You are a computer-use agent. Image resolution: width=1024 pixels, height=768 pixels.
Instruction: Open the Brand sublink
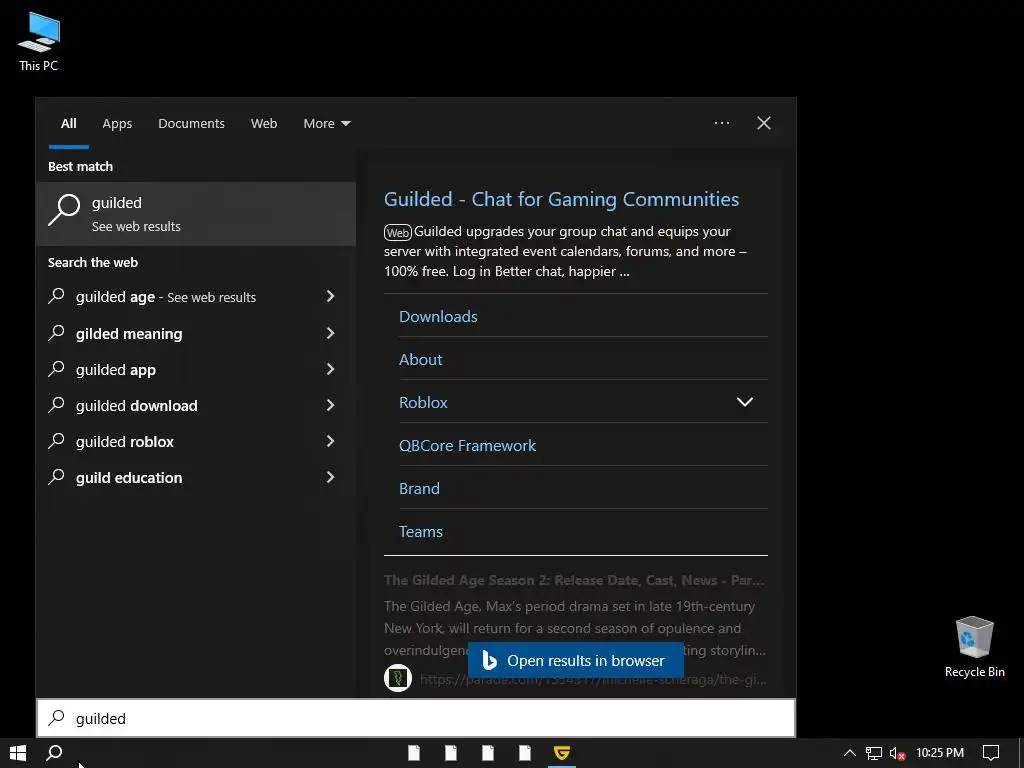(x=419, y=488)
